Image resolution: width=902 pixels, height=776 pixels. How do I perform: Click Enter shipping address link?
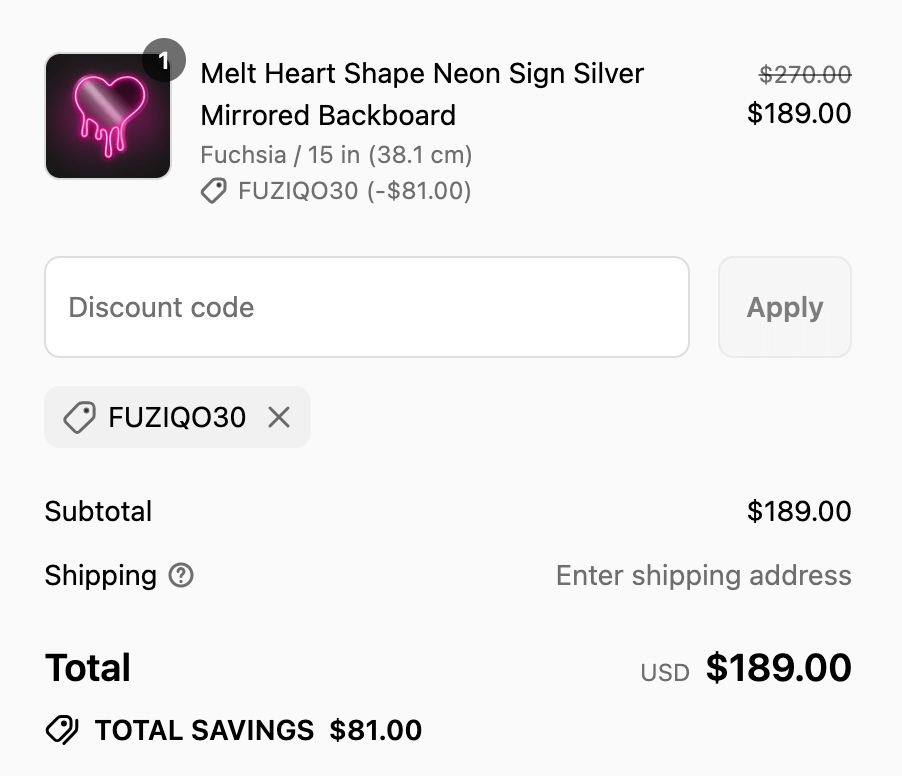tap(703, 575)
